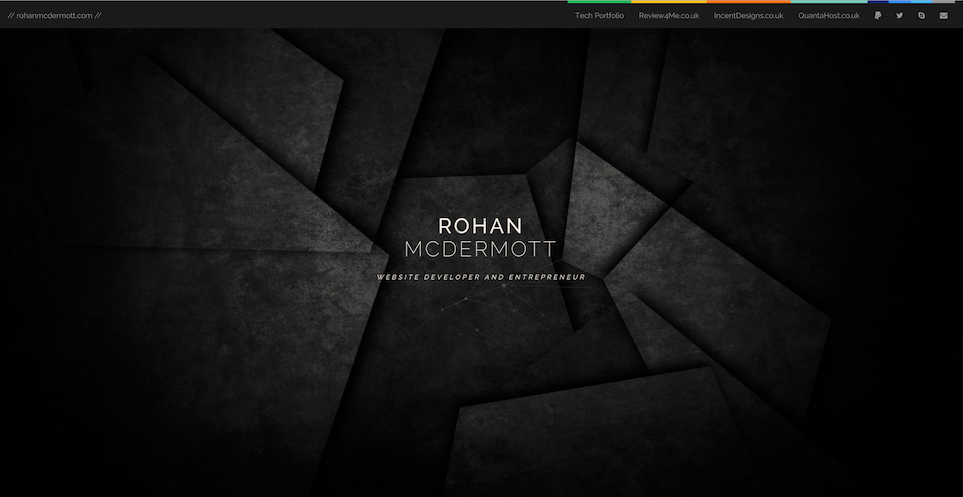Open the Tech Portfolio menu item
This screenshot has width=963, height=497.
tap(599, 16)
